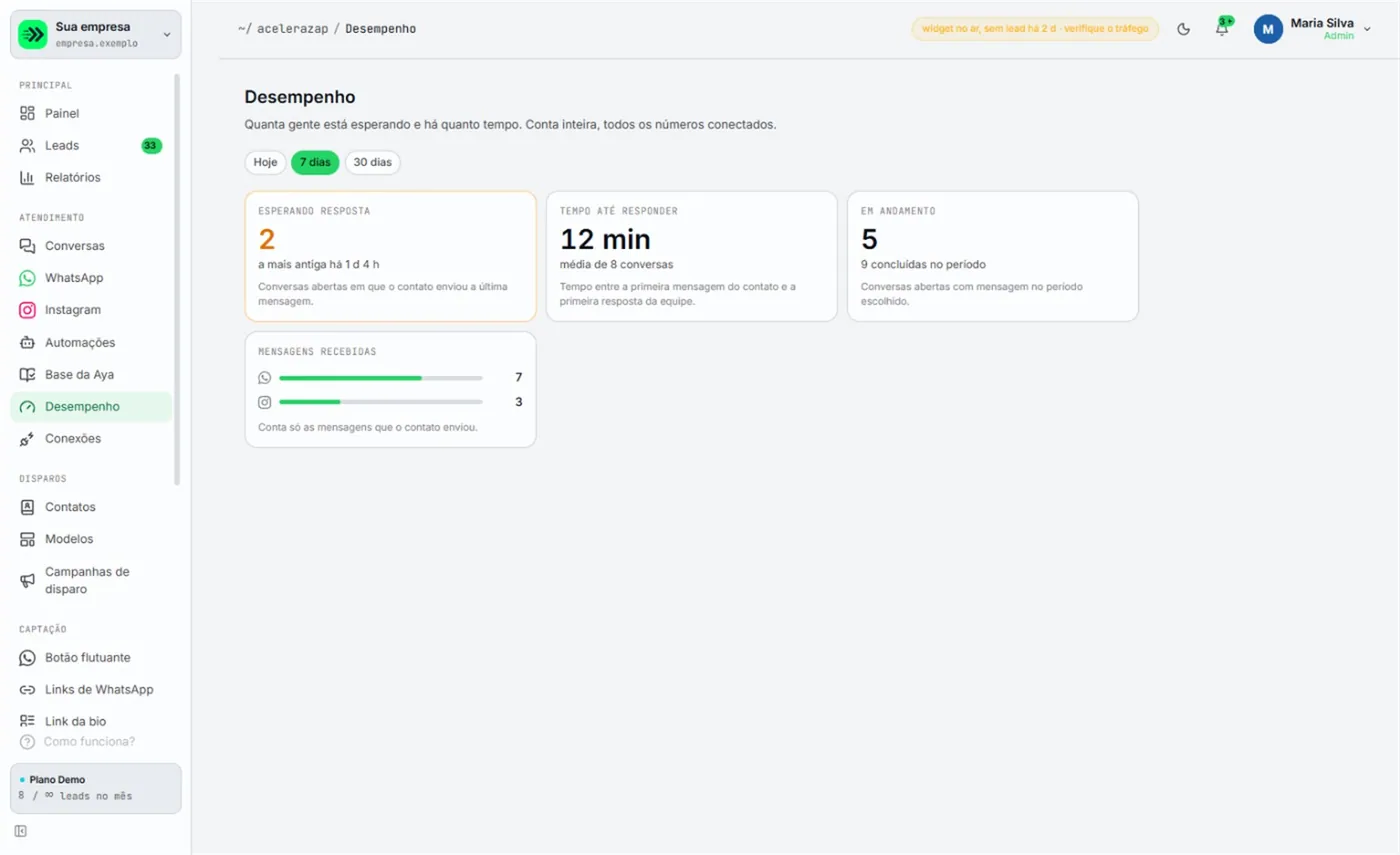Viewport: 1400px width, 855px height.
Task: Click the Conversas chat bubbles icon
Action: [x=28, y=245]
